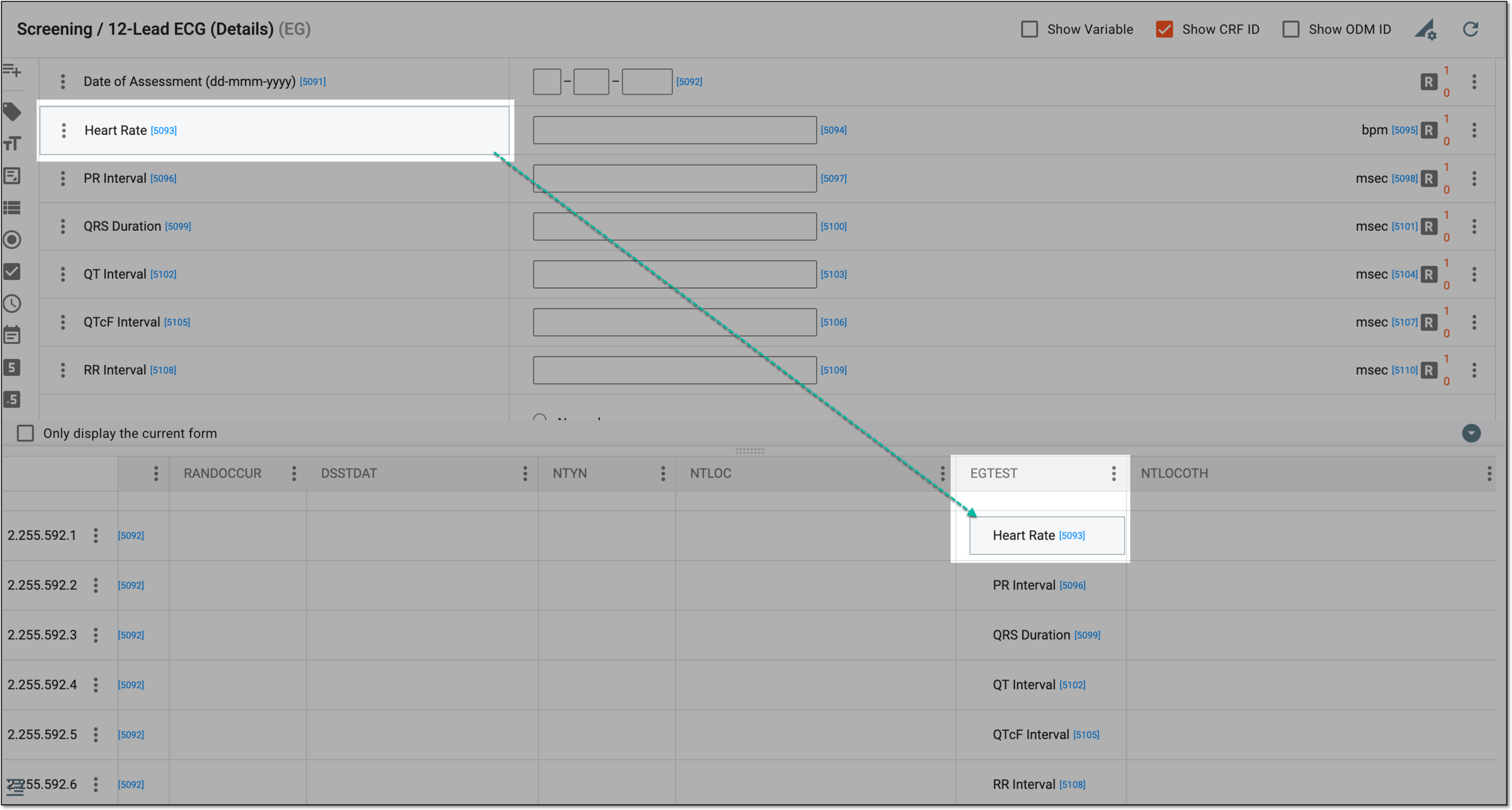Toggle the outline icon at bottom-left corner

(x=15, y=787)
